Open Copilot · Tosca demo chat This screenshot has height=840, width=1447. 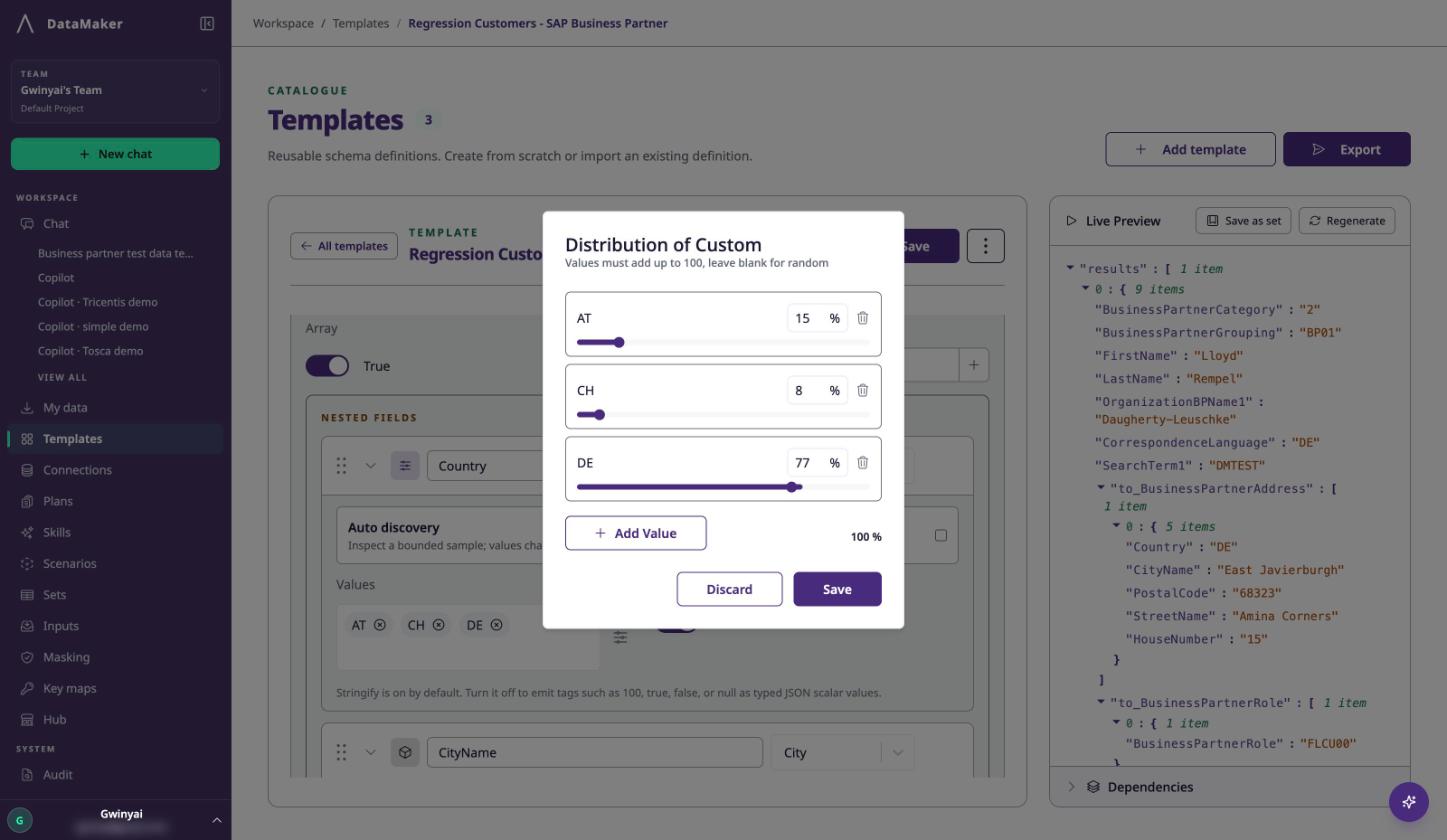(x=90, y=351)
